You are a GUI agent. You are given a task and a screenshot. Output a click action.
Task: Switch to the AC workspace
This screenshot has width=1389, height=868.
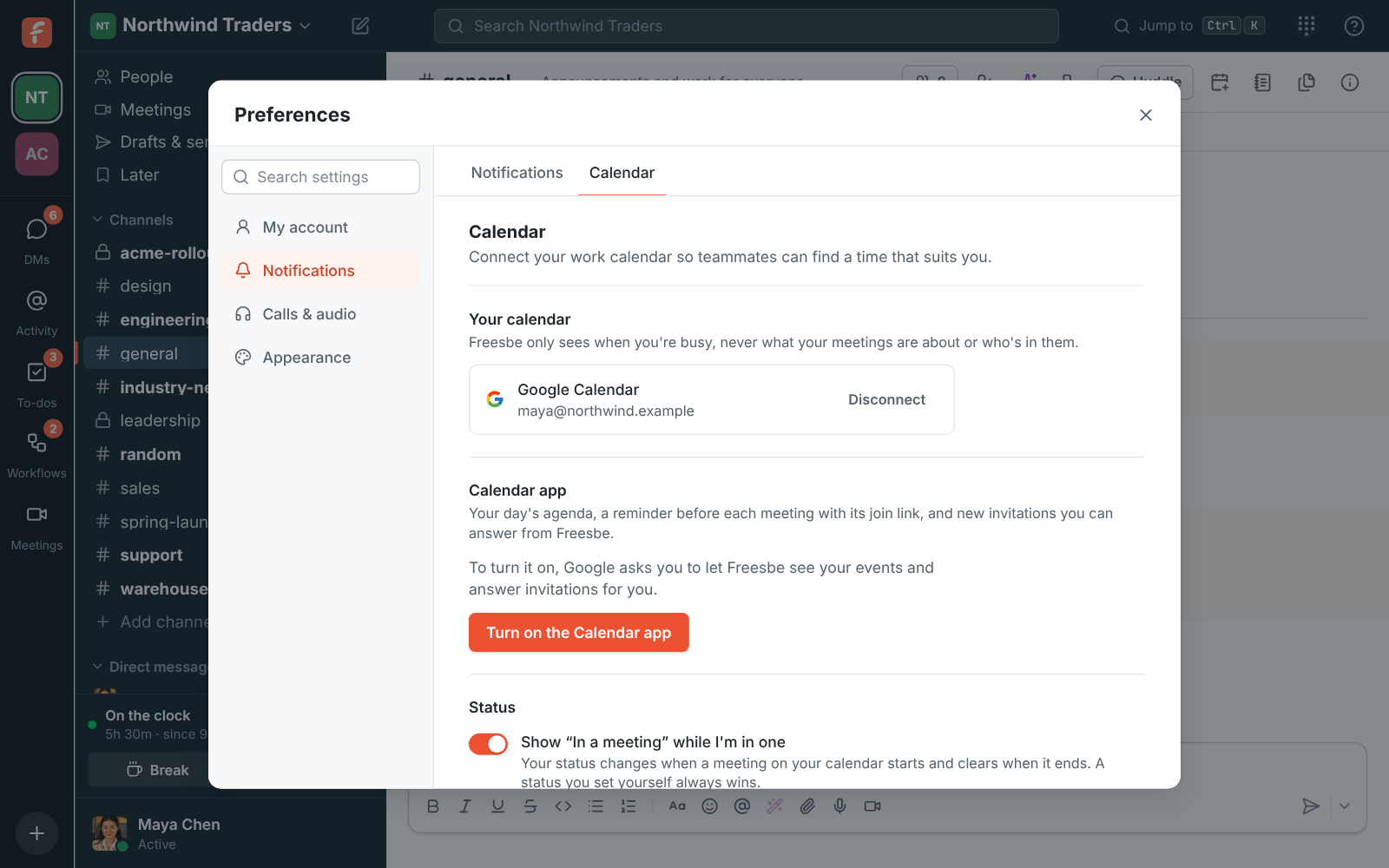[x=36, y=154]
